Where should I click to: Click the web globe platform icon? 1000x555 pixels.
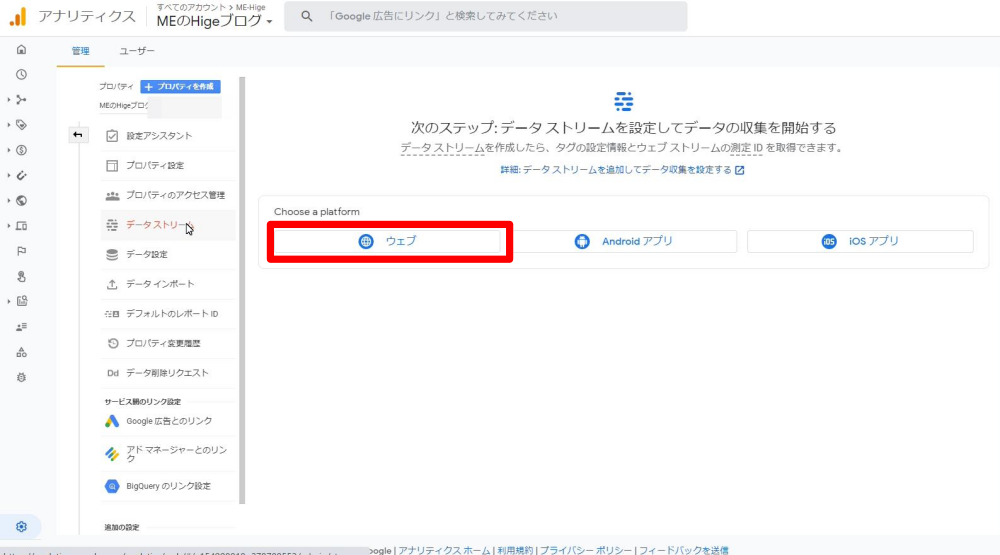coord(365,241)
